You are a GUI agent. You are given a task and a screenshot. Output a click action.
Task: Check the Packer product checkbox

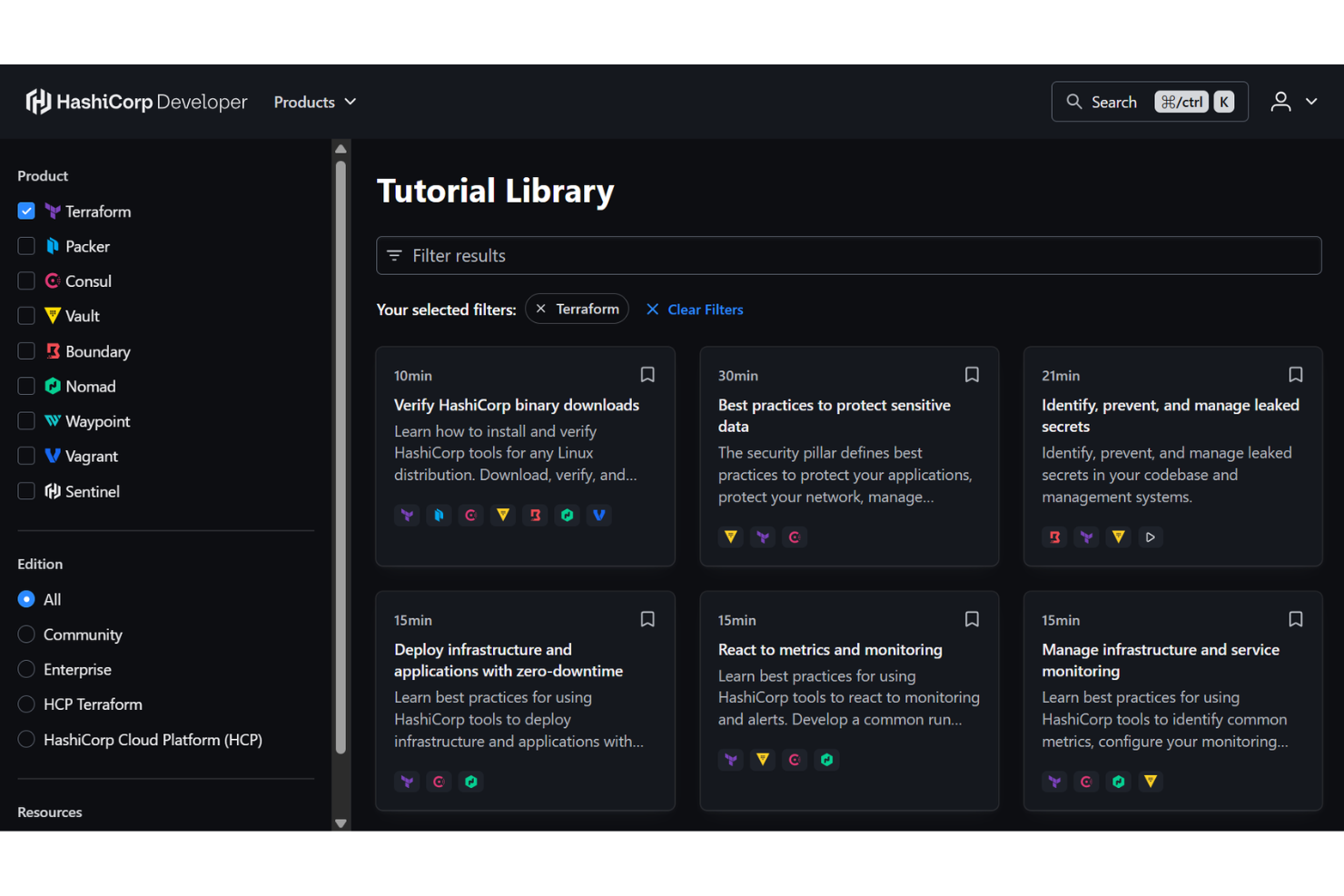26,246
